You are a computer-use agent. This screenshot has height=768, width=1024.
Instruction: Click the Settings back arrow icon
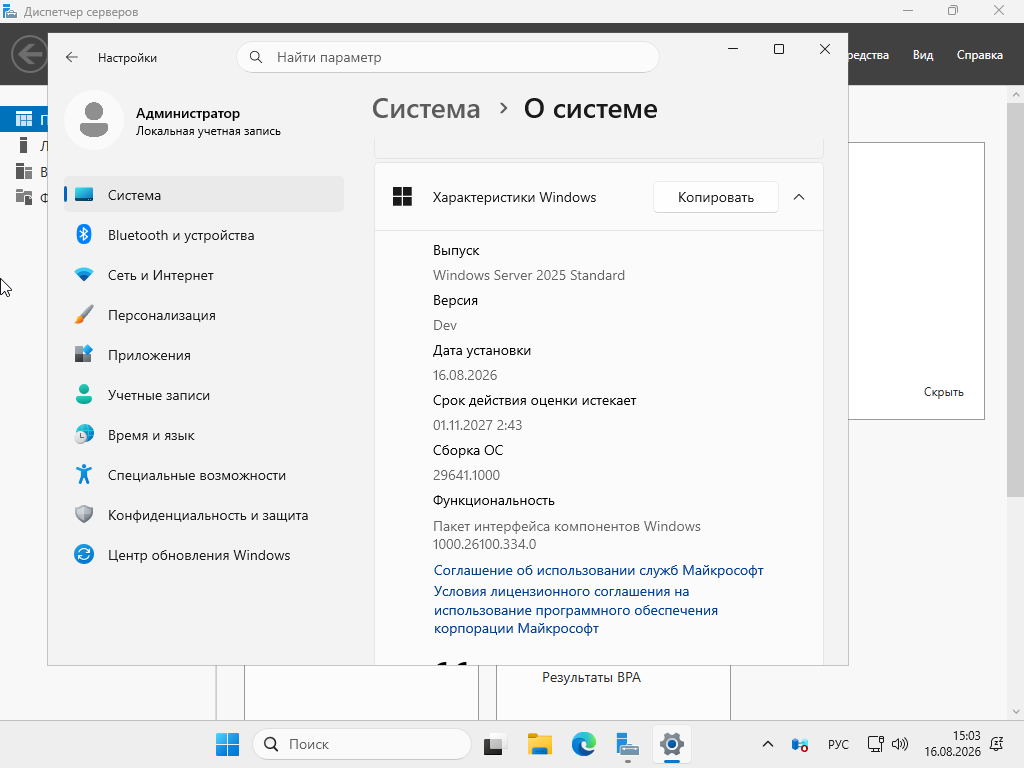coord(72,57)
